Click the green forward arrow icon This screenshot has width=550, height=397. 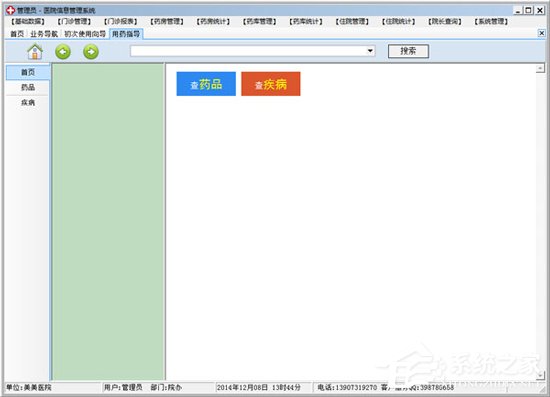click(91, 52)
